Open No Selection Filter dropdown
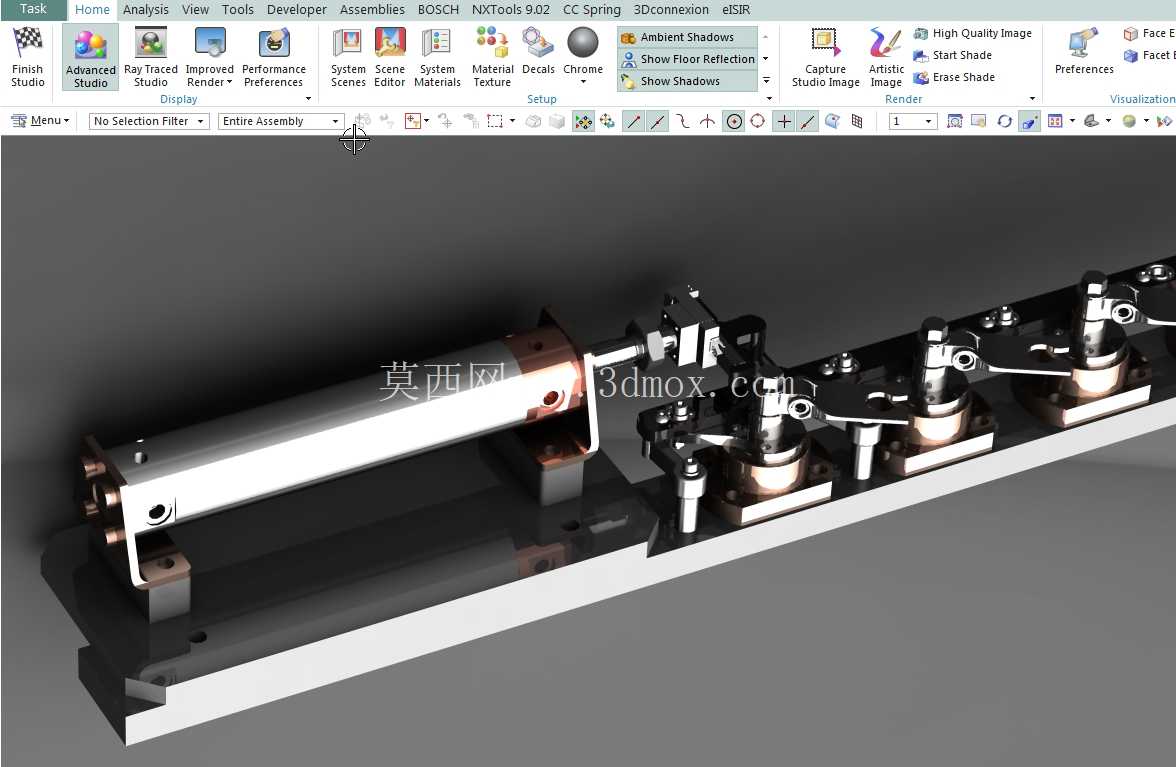 (x=148, y=121)
